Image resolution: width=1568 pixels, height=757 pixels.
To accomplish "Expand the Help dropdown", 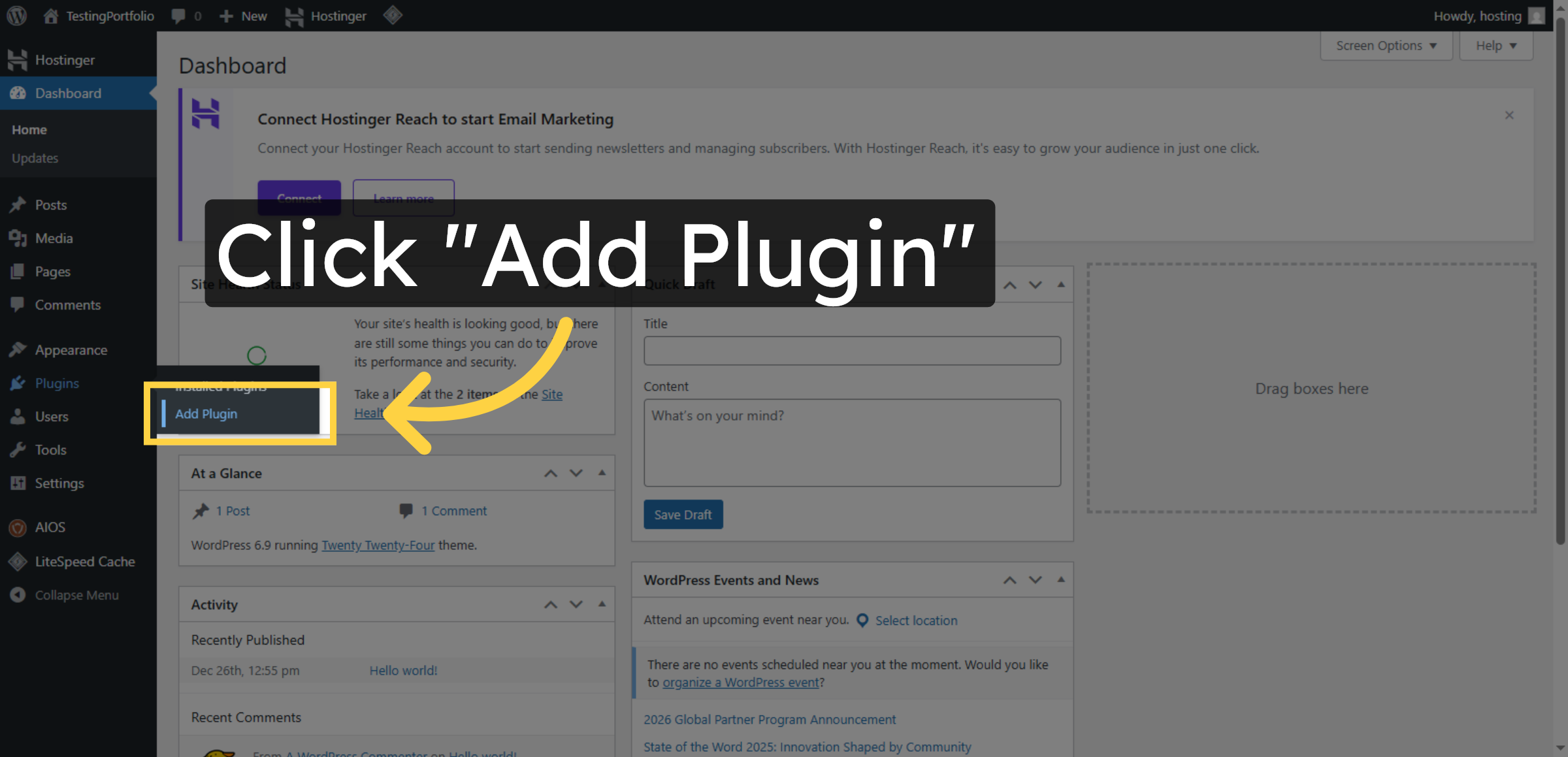I will click(1495, 45).
